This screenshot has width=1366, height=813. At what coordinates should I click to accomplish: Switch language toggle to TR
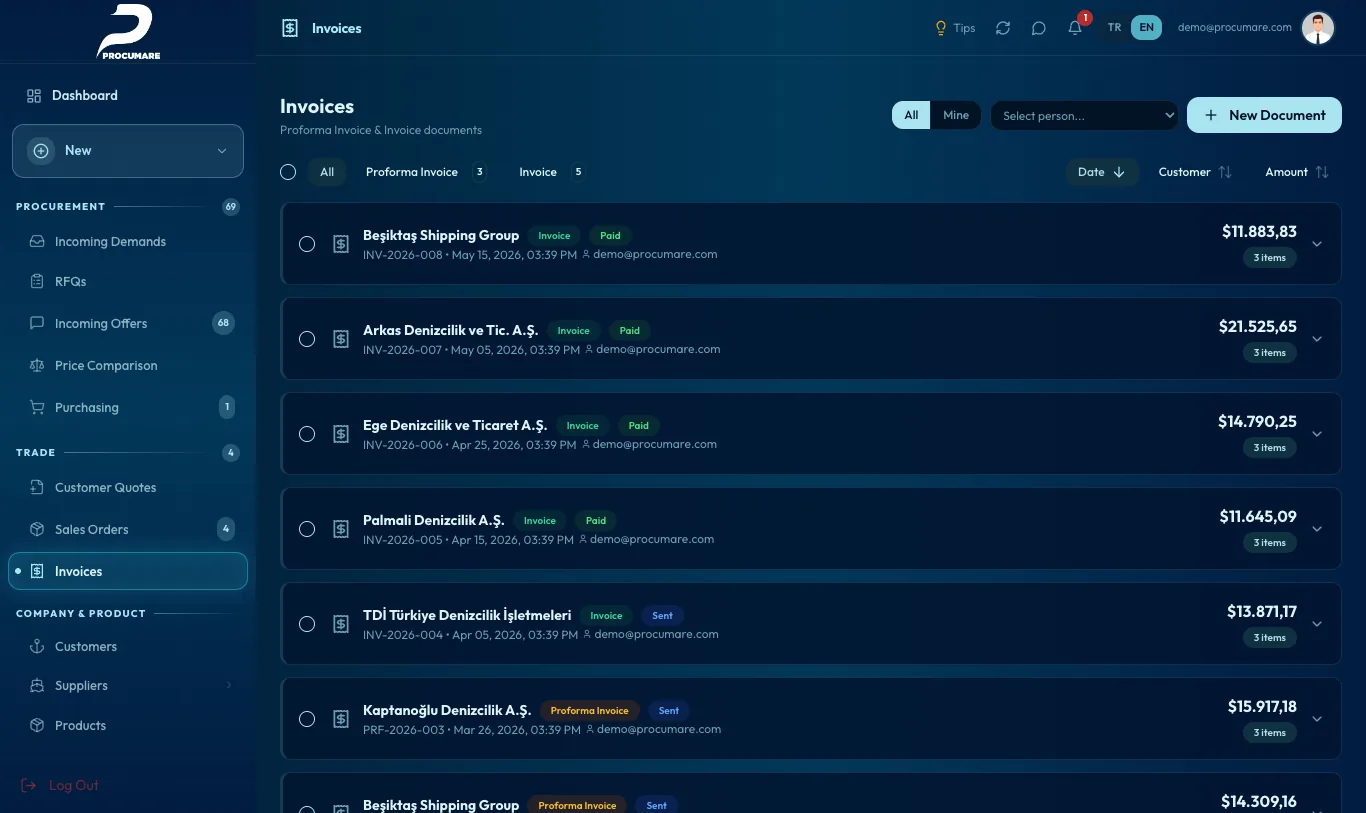pyautogui.click(x=1114, y=28)
